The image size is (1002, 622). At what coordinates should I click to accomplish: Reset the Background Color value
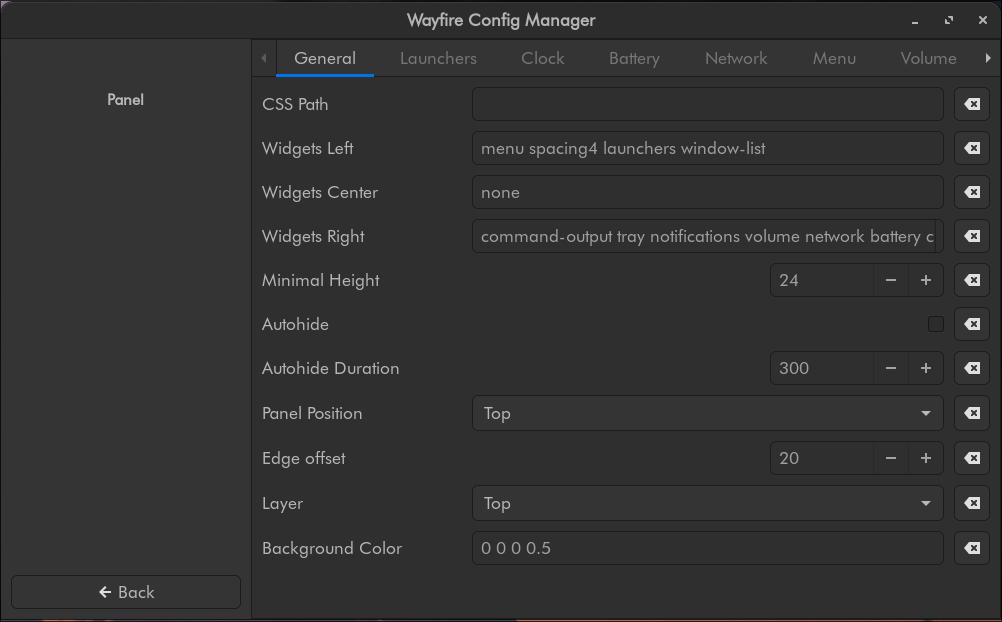coord(972,548)
